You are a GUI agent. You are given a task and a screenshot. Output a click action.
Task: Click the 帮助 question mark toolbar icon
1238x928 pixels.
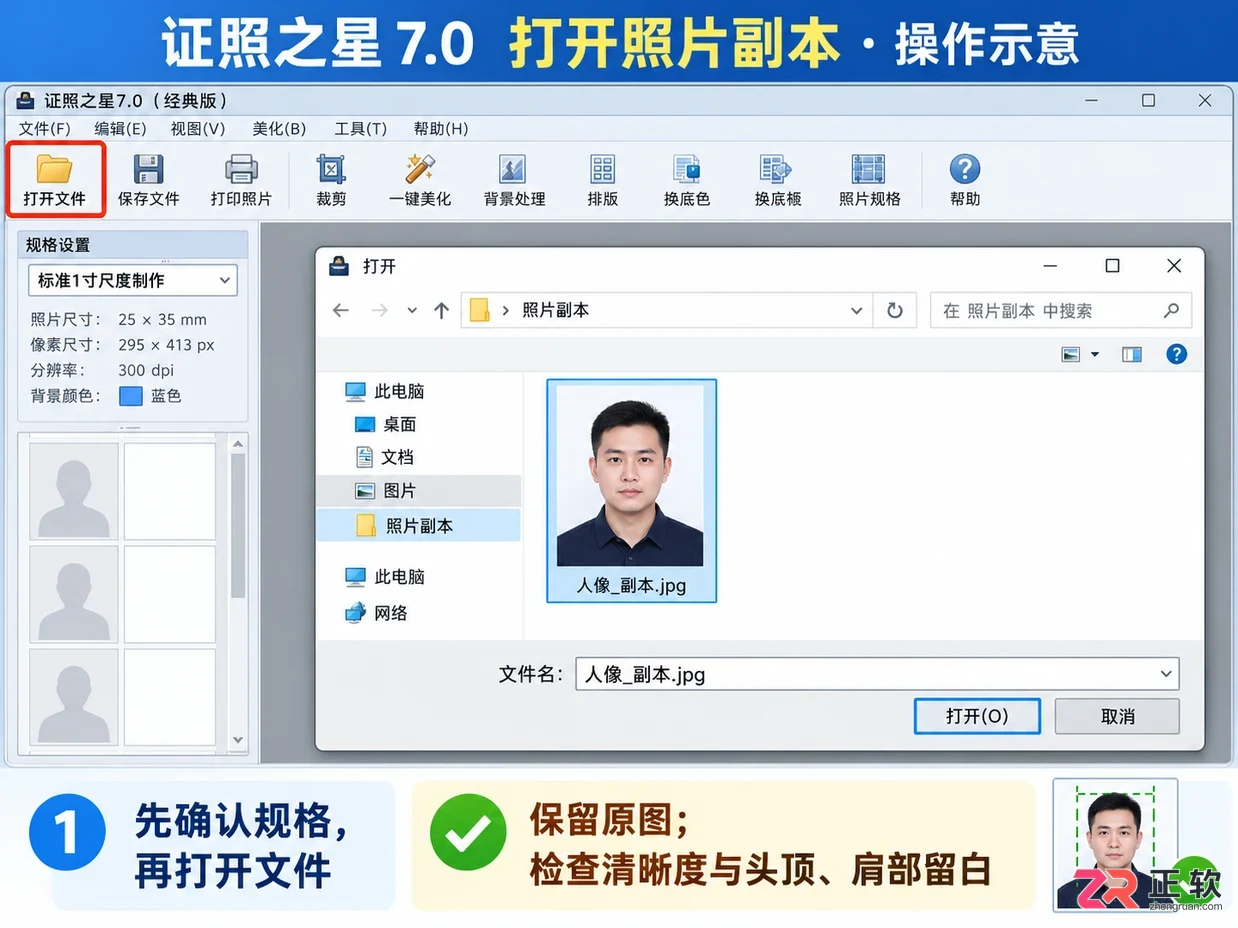click(964, 169)
